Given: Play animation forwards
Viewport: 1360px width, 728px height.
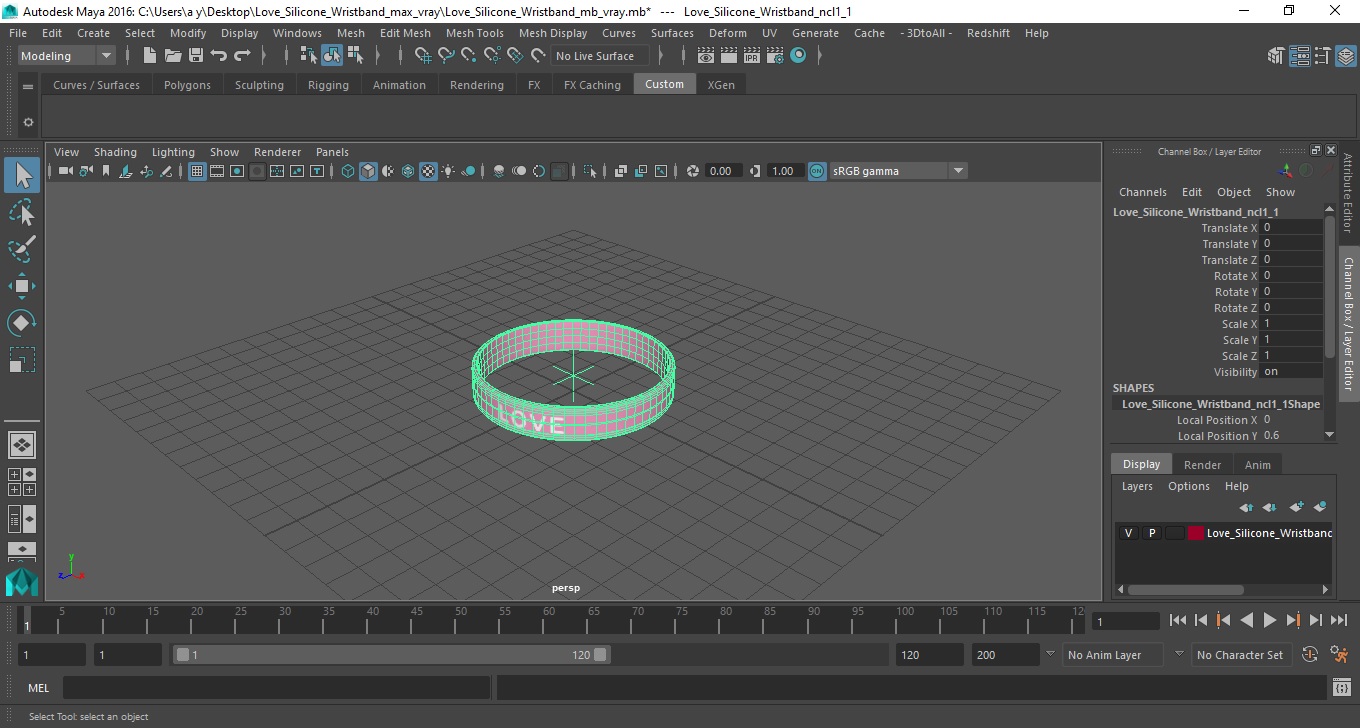Looking at the screenshot, I should pyautogui.click(x=1269, y=620).
